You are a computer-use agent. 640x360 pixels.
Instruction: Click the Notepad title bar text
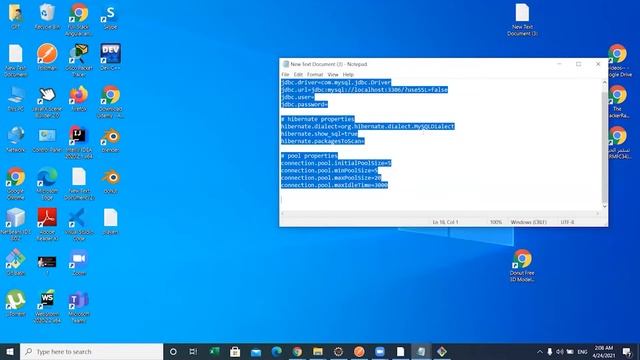(329, 64)
